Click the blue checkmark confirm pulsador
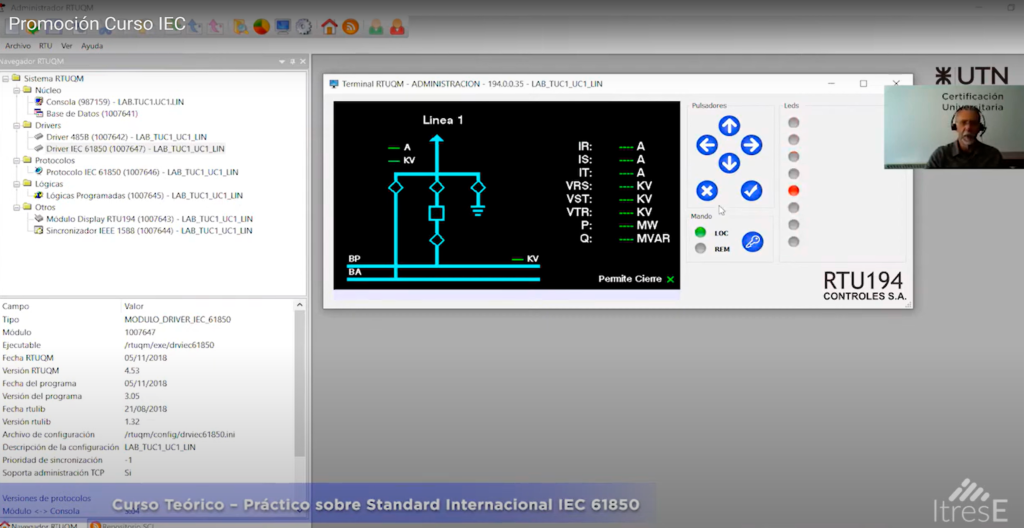Screen dimensions: 1024x528 [751, 191]
